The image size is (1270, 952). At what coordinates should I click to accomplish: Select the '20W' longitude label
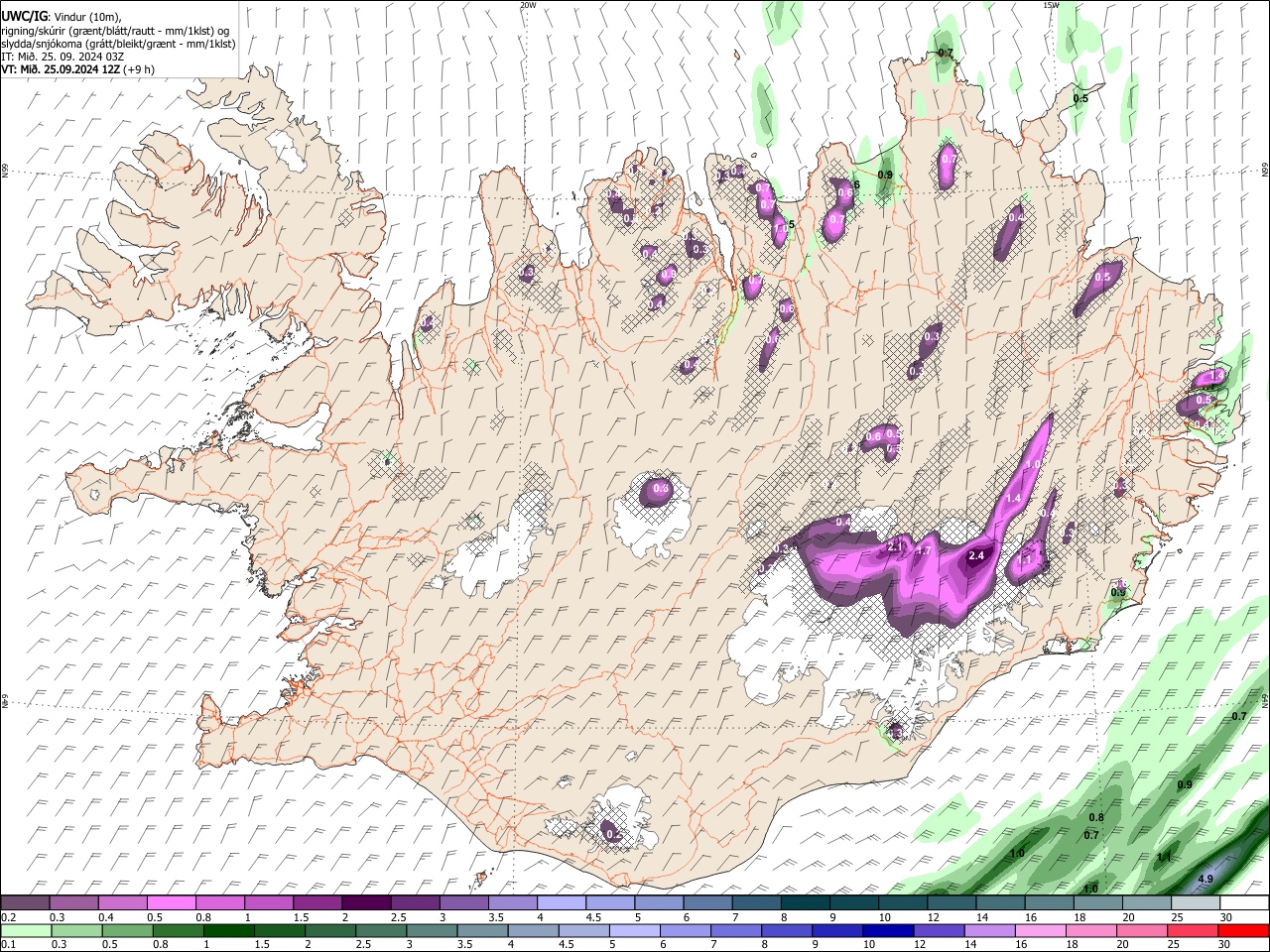[x=528, y=5]
